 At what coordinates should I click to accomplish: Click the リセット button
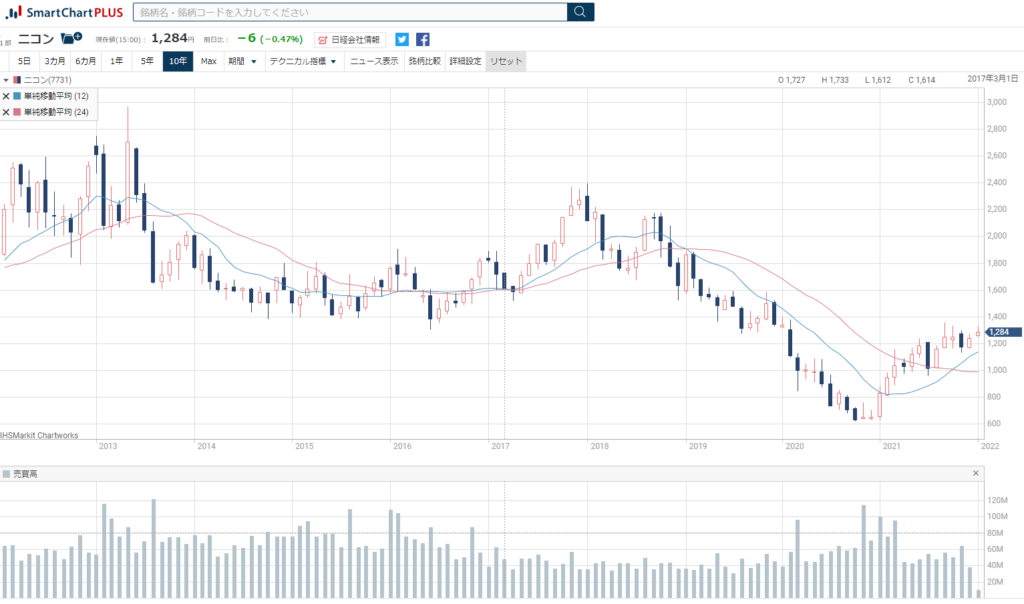(506, 61)
